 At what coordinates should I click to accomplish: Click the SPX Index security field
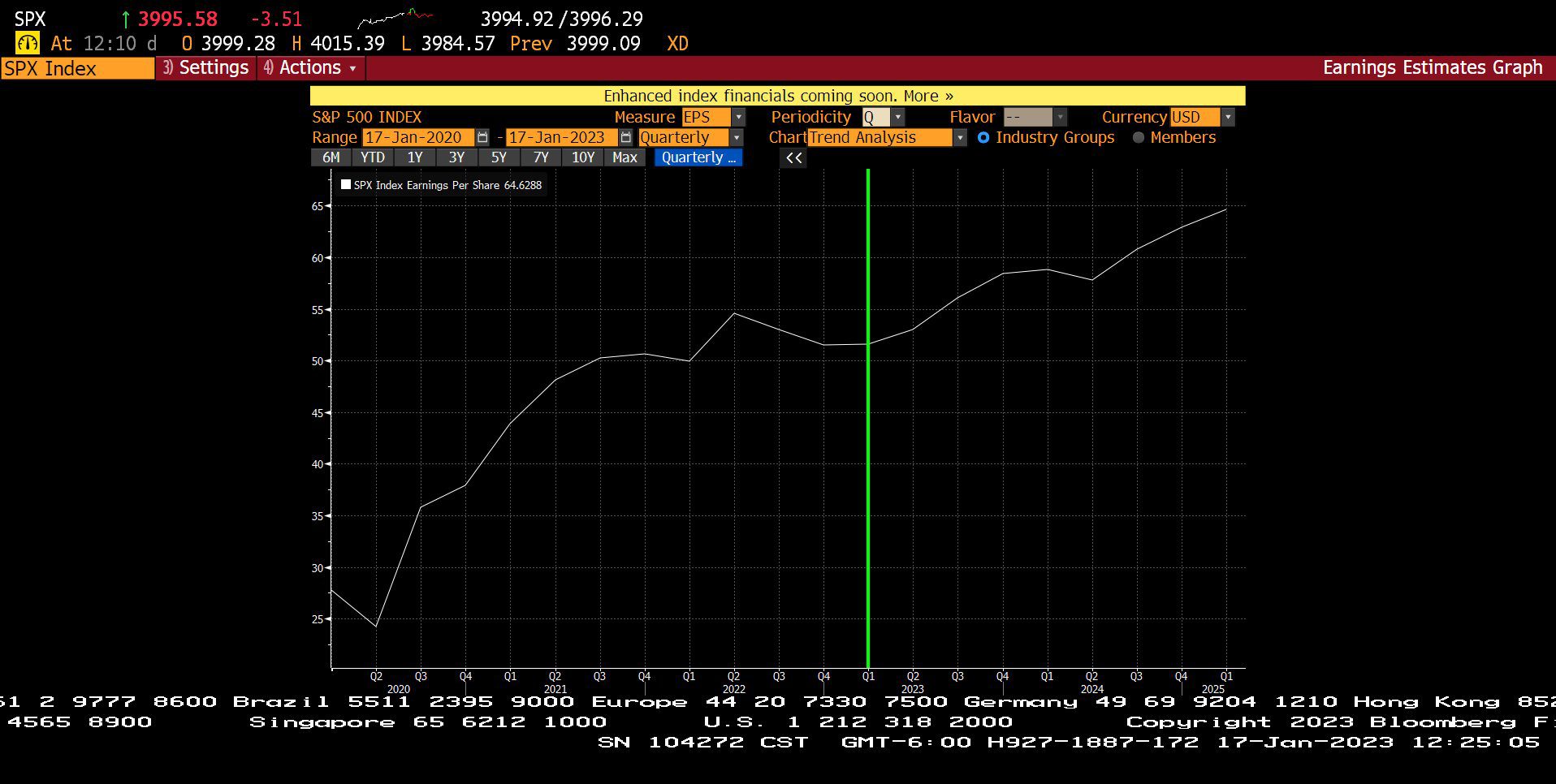[77, 68]
